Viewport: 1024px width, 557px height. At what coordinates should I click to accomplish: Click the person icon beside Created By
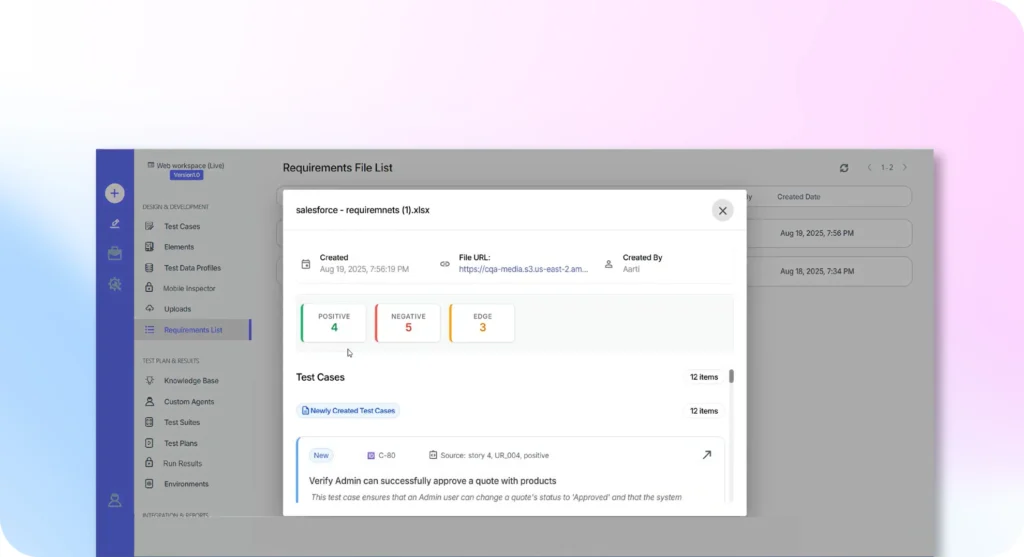[x=609, y=264]
